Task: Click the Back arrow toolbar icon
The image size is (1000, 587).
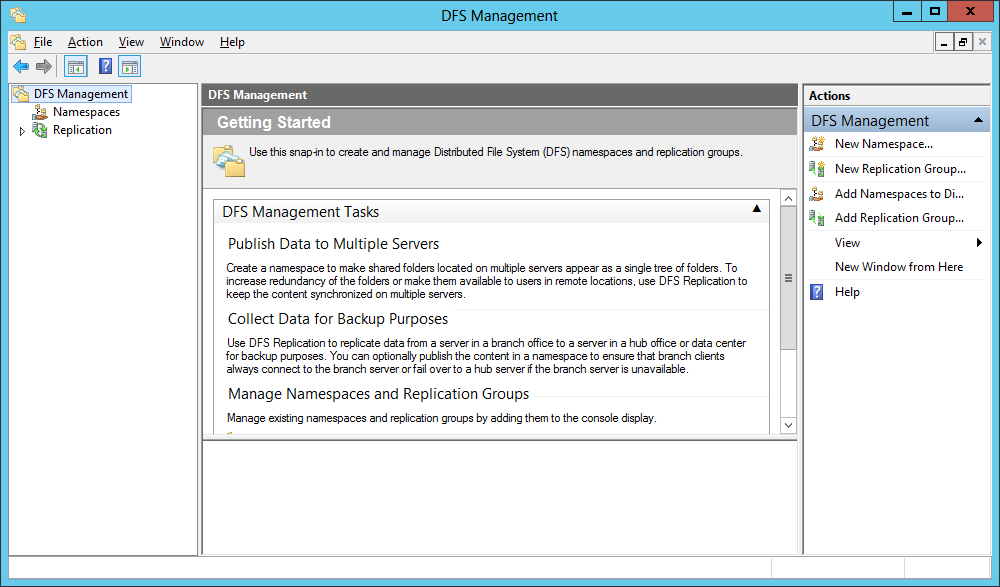Action: coord(21,66)
